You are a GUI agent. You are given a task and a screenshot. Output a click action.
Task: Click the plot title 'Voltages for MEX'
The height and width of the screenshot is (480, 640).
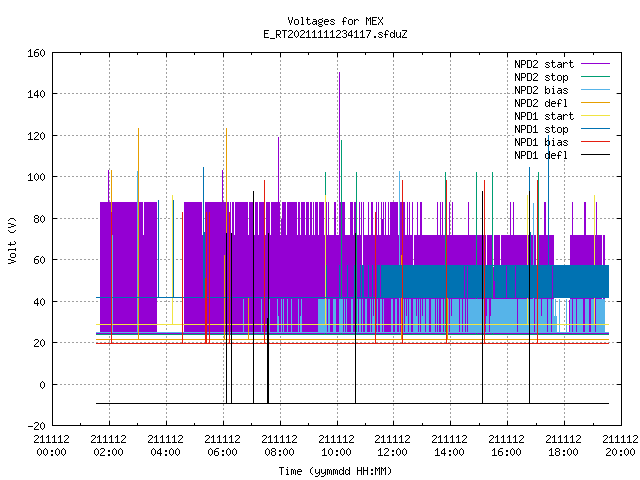335,21
